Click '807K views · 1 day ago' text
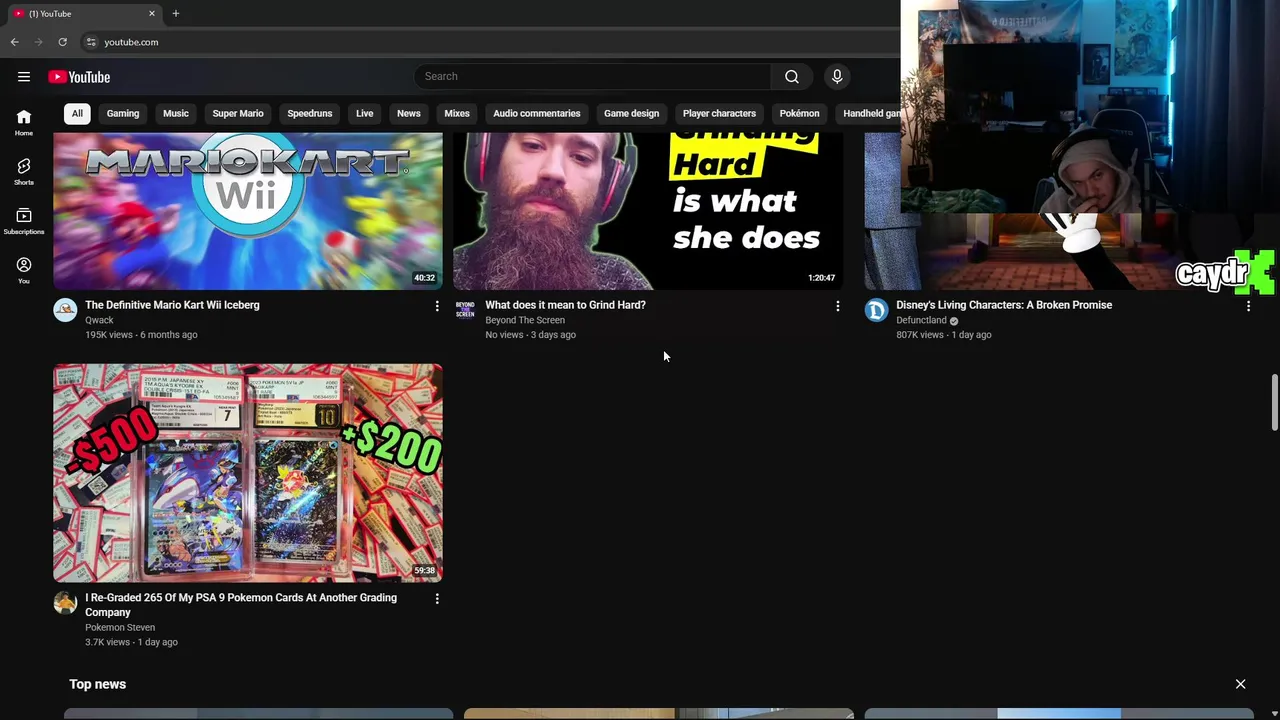Viewport: 1280px width, 720px height. point(944,335)
